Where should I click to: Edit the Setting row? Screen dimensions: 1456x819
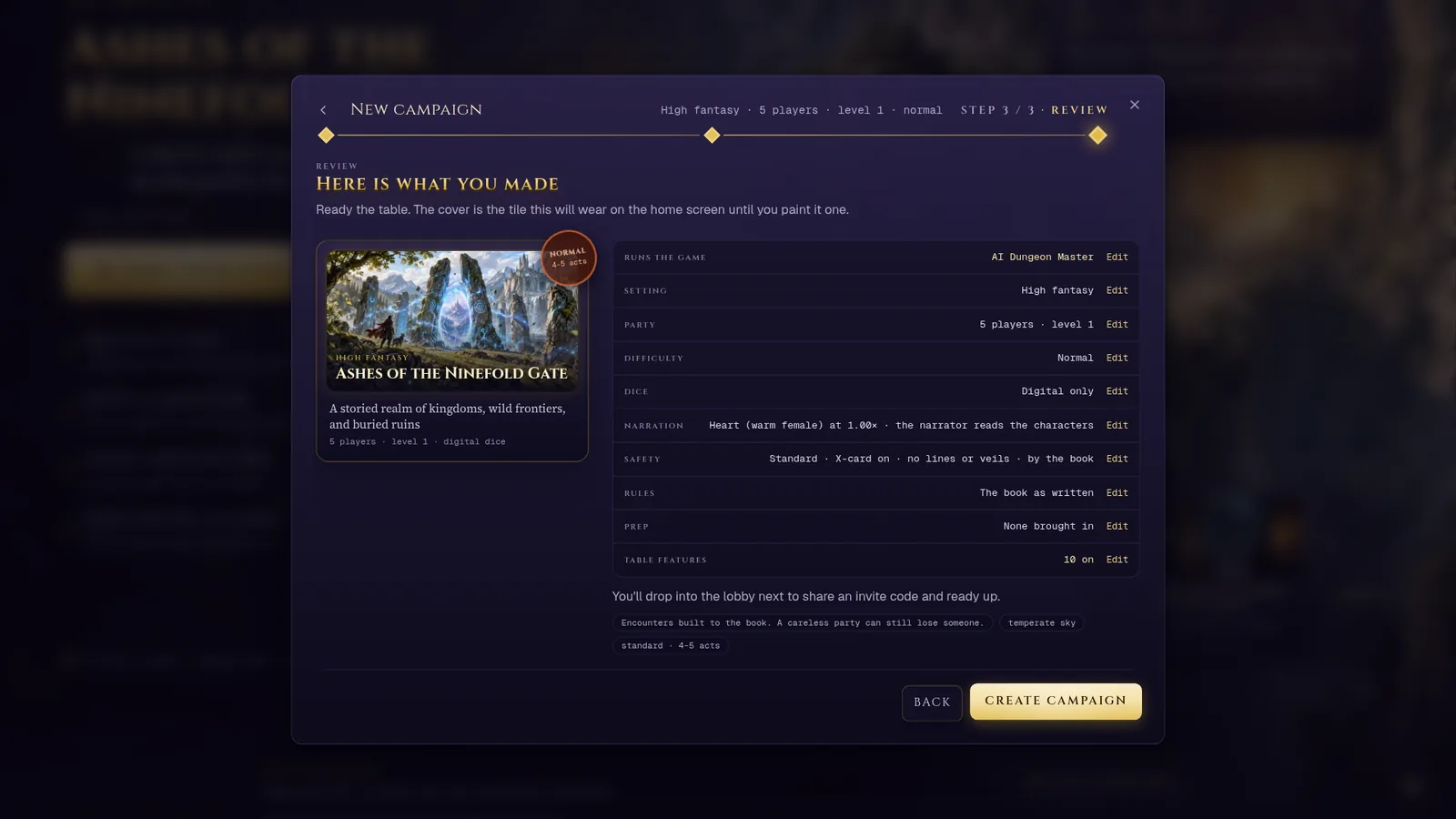[x=1117, y=291]
